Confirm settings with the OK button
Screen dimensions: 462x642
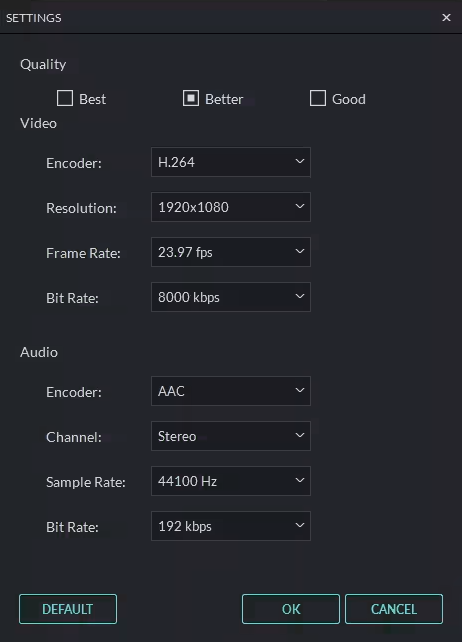coord(291,609)
